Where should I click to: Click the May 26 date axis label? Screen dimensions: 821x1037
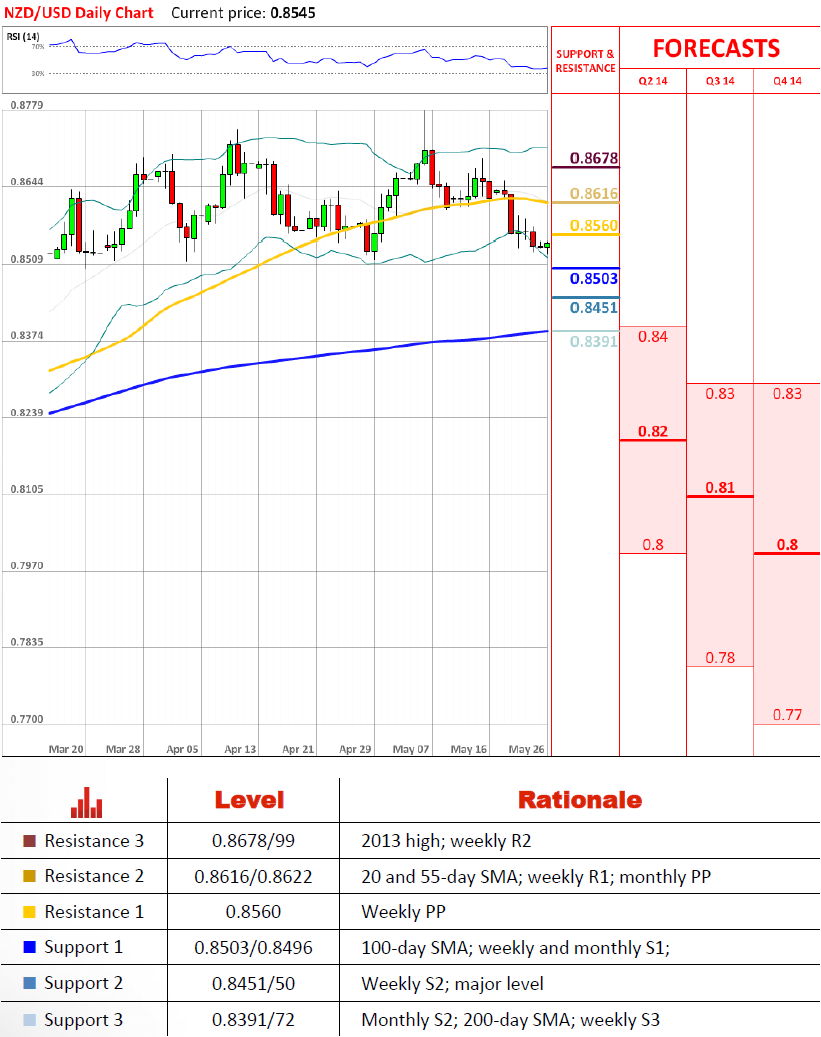527,749
